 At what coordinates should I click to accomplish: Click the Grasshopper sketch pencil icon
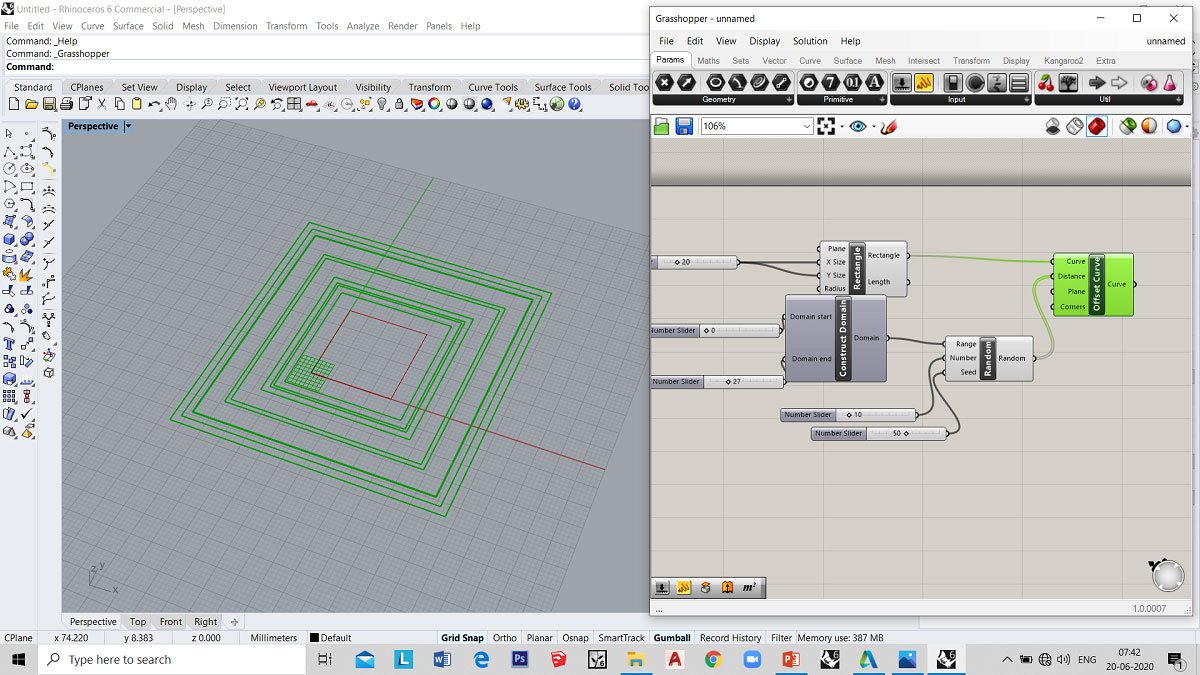tap(888, 126)
